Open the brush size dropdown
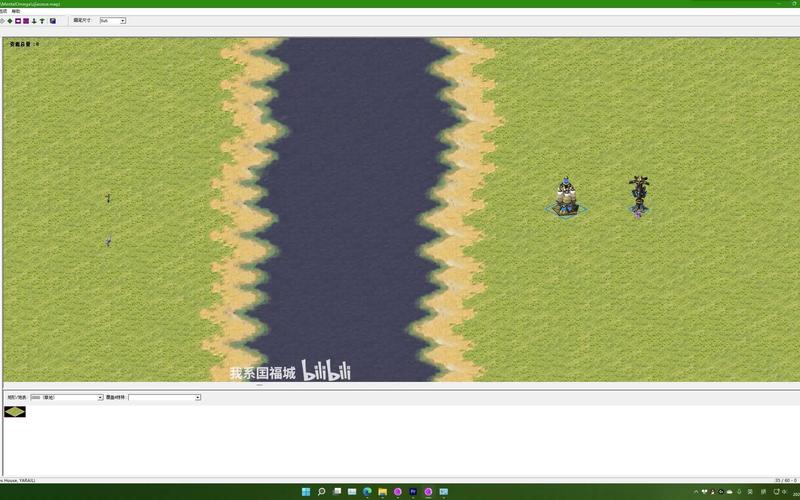 123,20
